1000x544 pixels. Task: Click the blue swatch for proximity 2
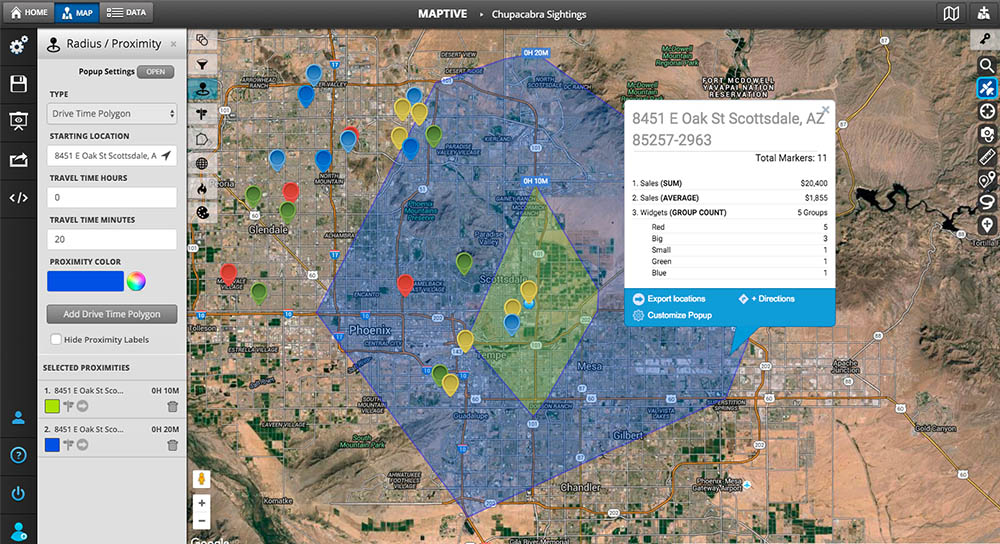52,445
